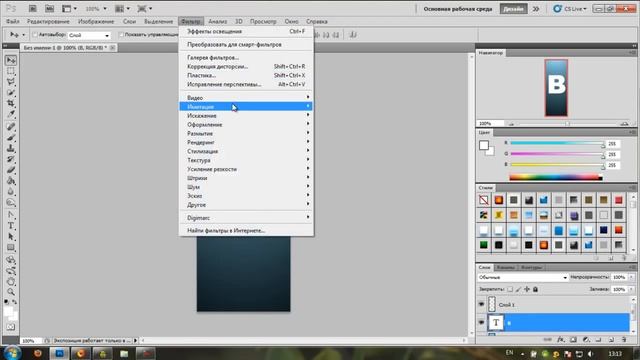Create new adjustment layer icon

tap(586, 339)
